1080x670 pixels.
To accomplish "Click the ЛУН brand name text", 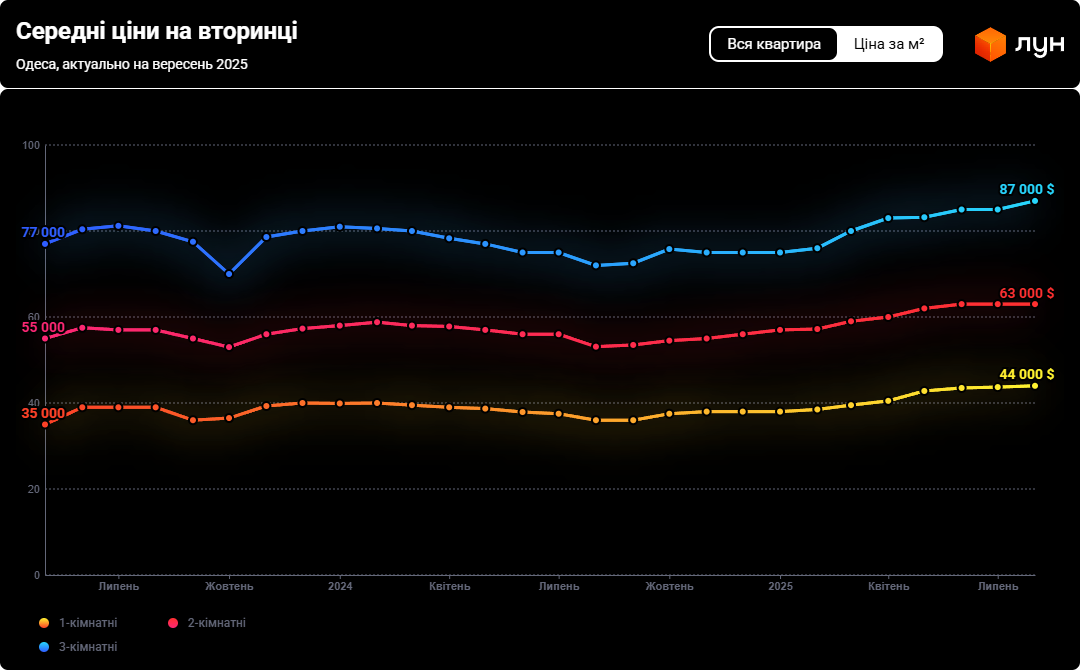I will [1040, 45].
